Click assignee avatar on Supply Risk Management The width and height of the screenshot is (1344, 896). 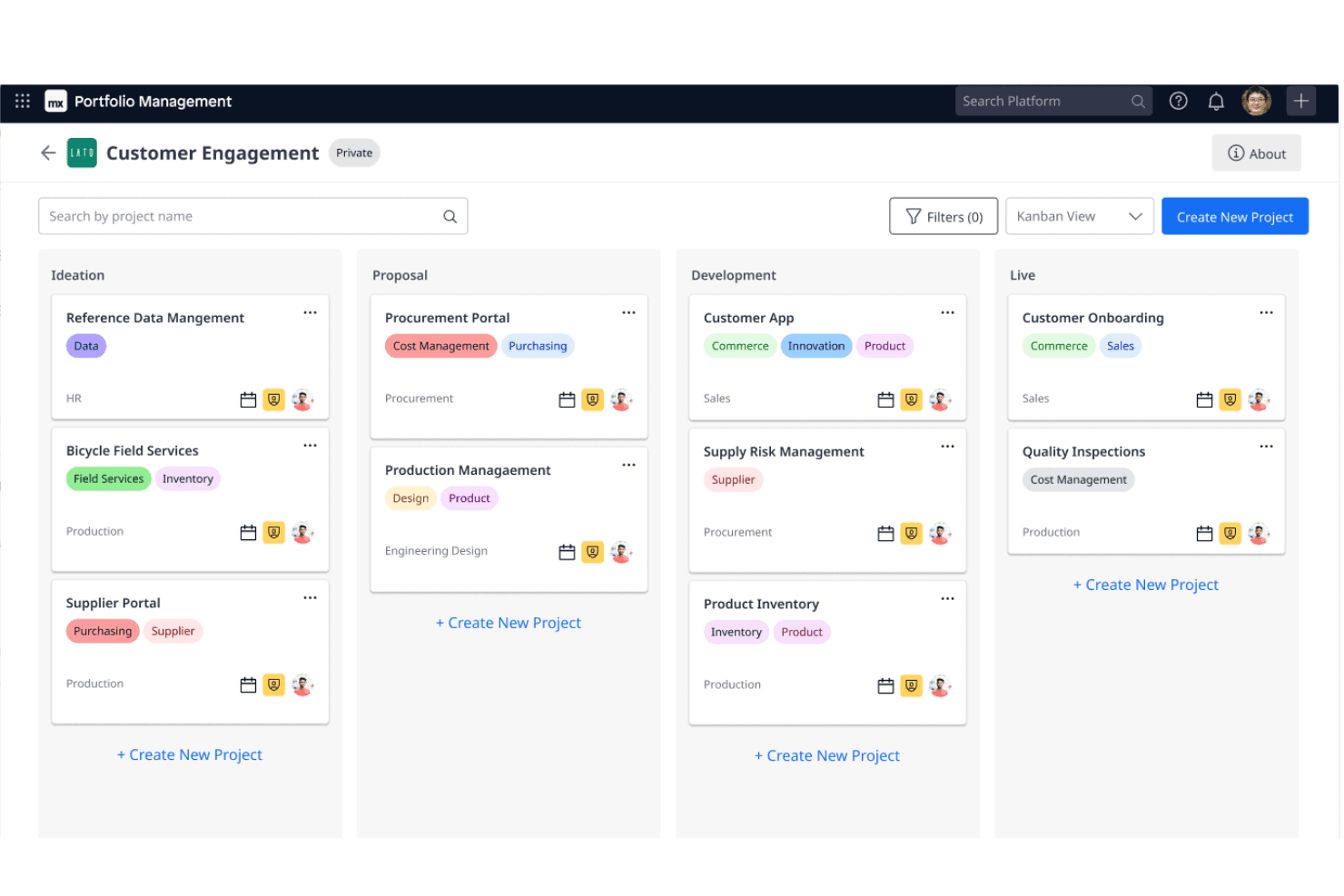click(x=939, y=534)
